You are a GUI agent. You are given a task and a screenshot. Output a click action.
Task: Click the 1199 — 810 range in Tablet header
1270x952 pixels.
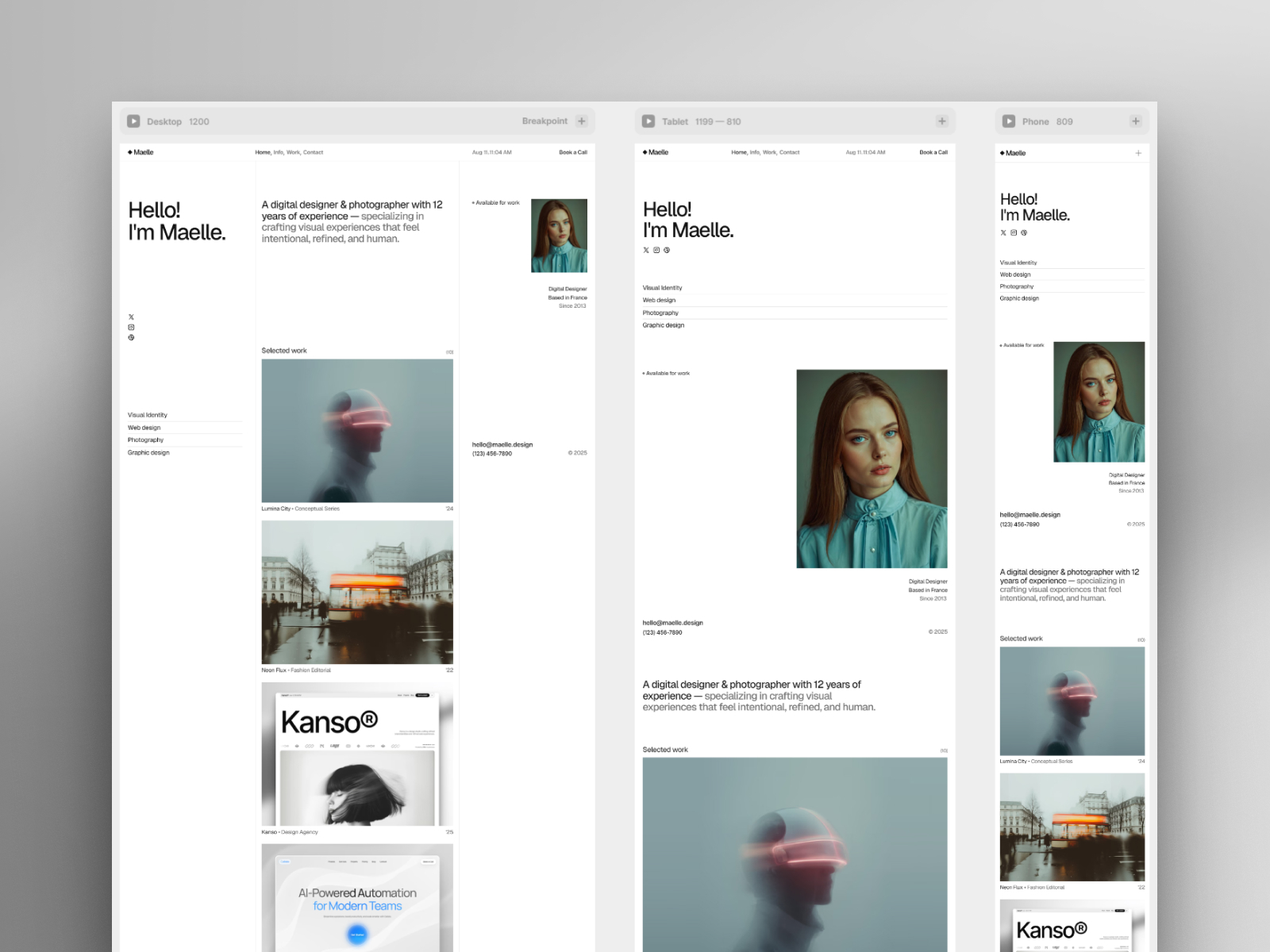[x=718, y=121]
